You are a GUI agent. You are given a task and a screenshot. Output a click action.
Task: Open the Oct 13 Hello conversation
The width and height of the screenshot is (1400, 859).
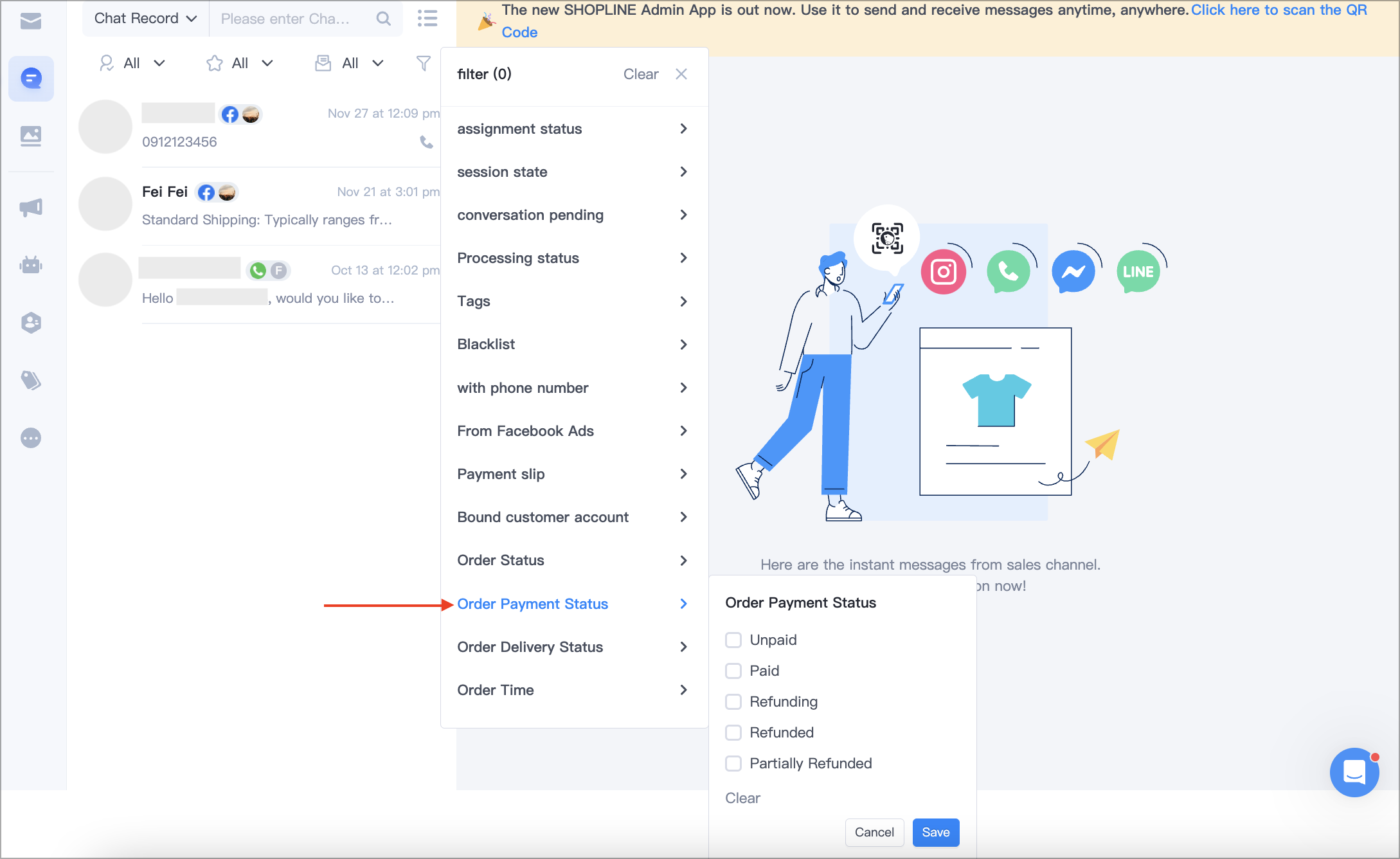point(259,284)
